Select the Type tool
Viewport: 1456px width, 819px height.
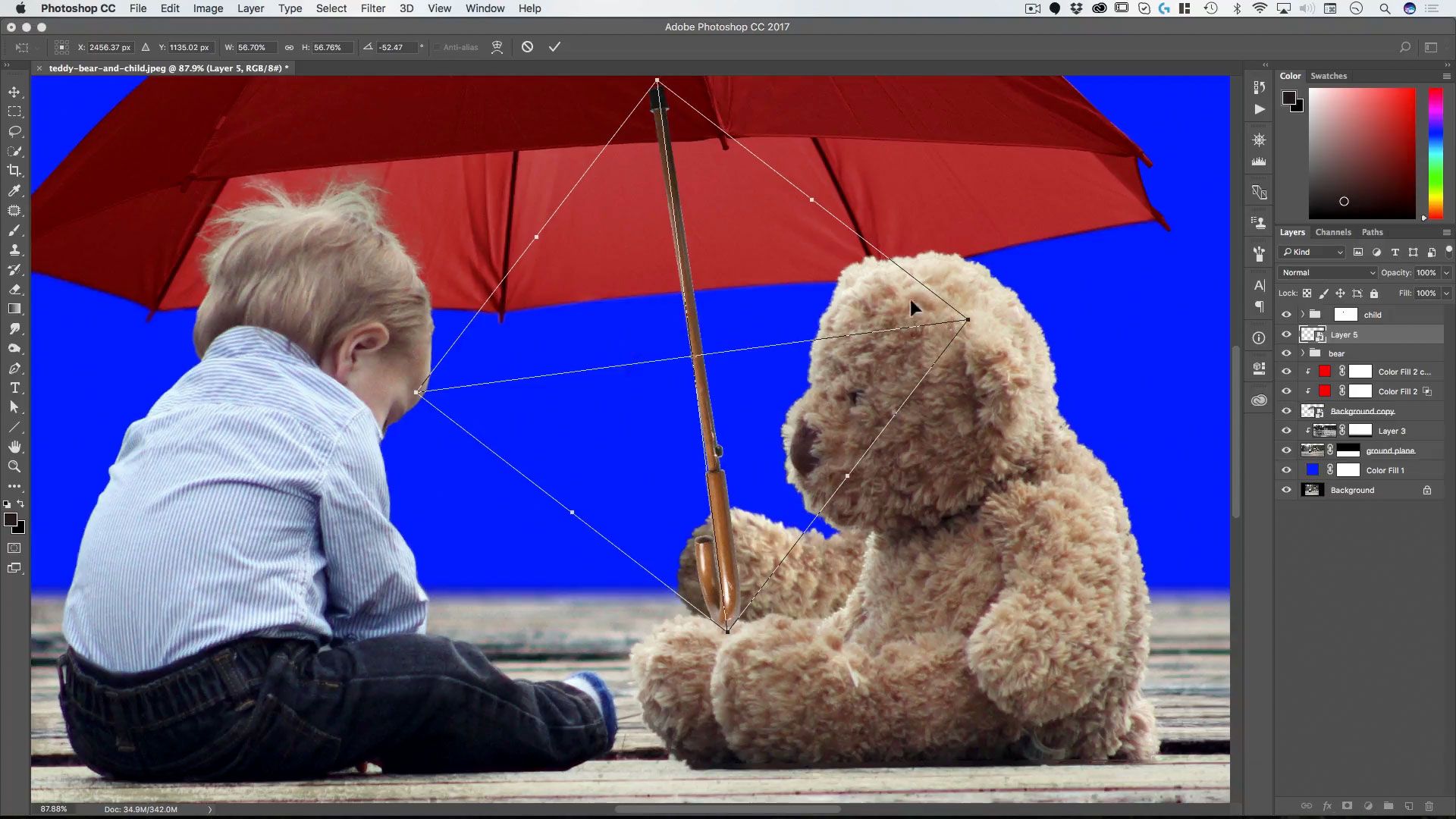point(14,388)
